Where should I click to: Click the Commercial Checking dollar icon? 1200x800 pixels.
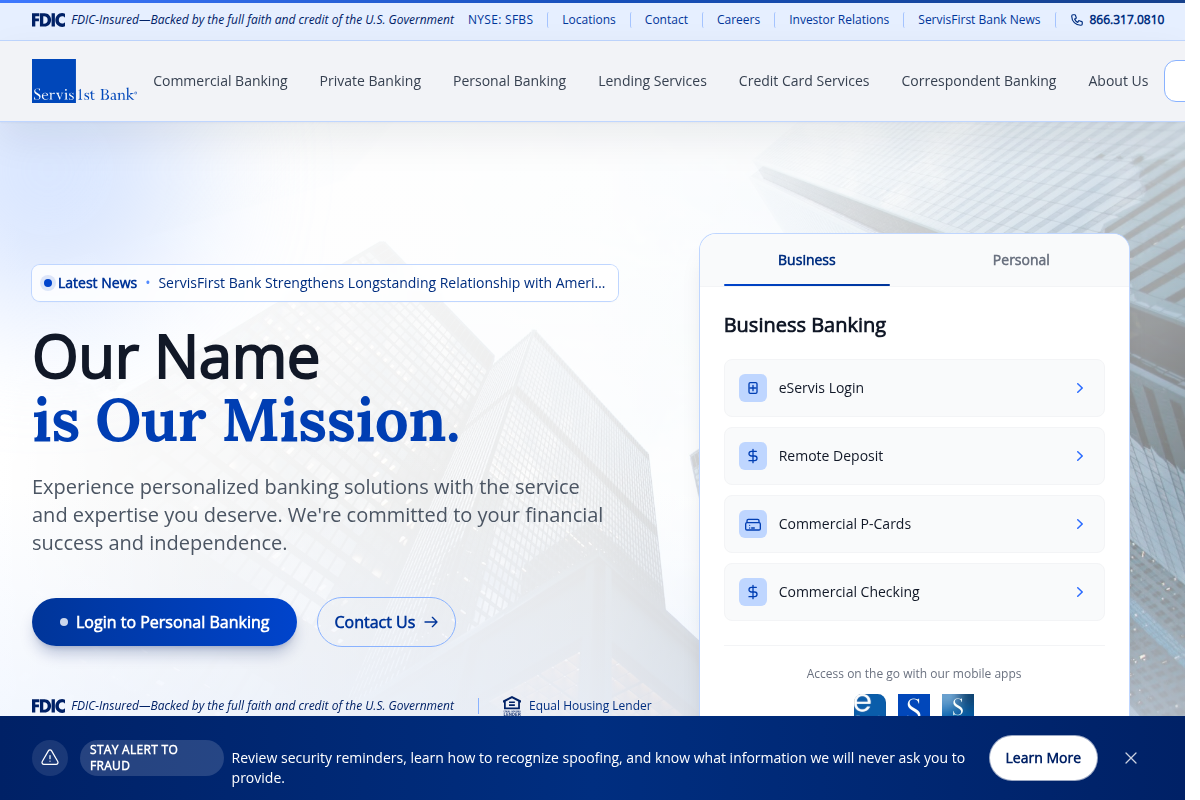[753, 592]
